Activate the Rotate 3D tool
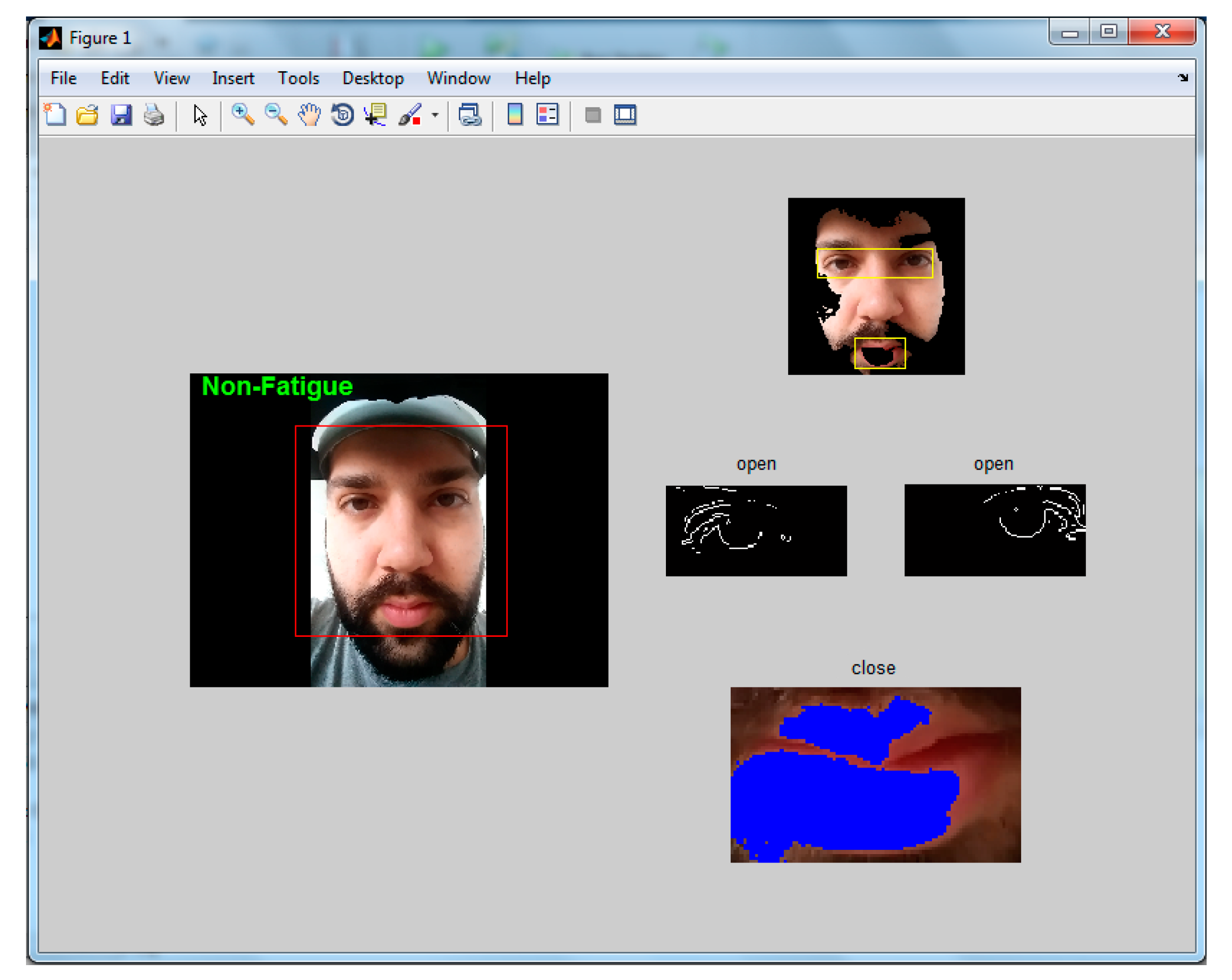Screen dimensions: 1232x980 [x=343, y=115]
